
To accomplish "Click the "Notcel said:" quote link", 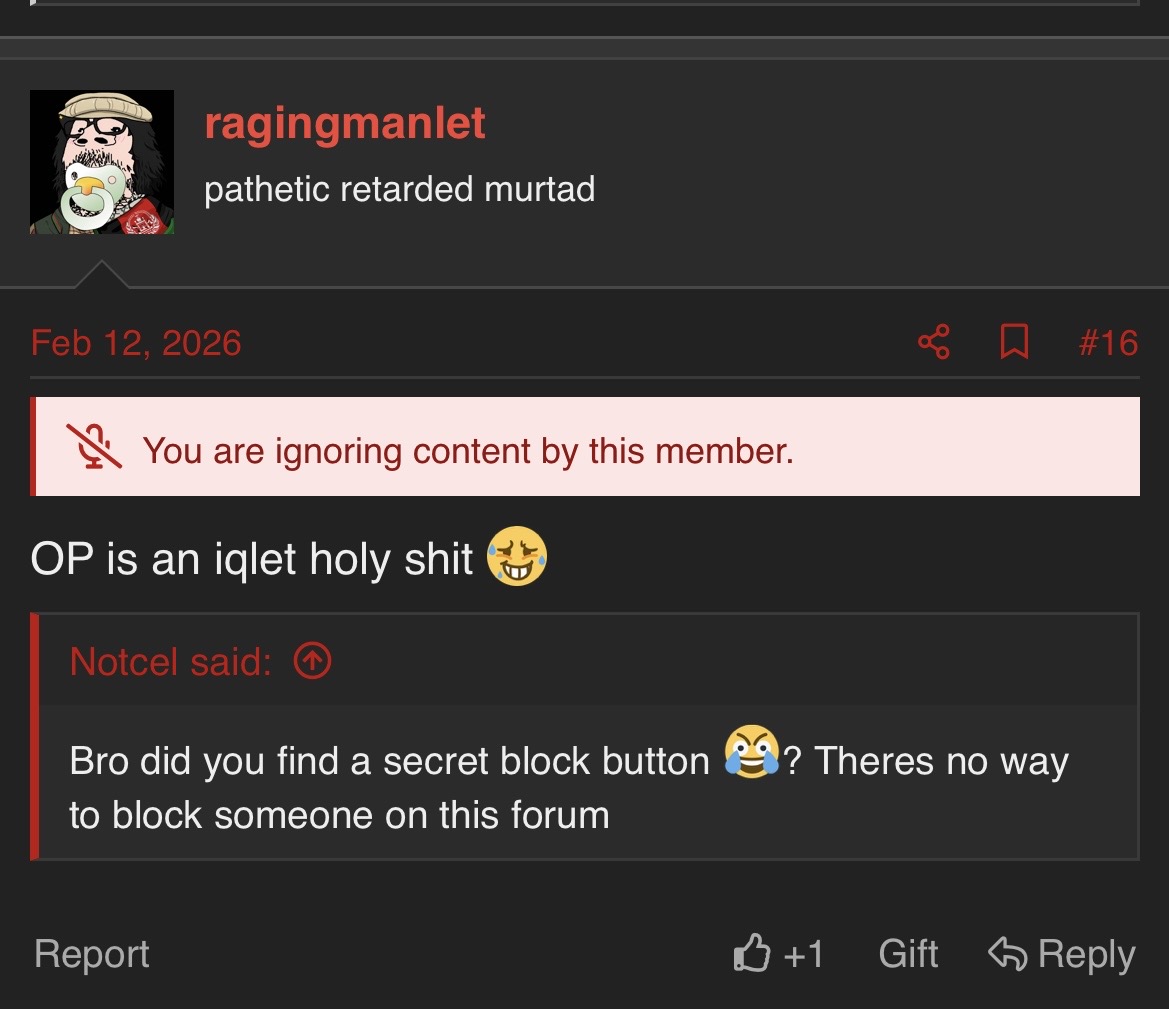I will click(171, 661).
